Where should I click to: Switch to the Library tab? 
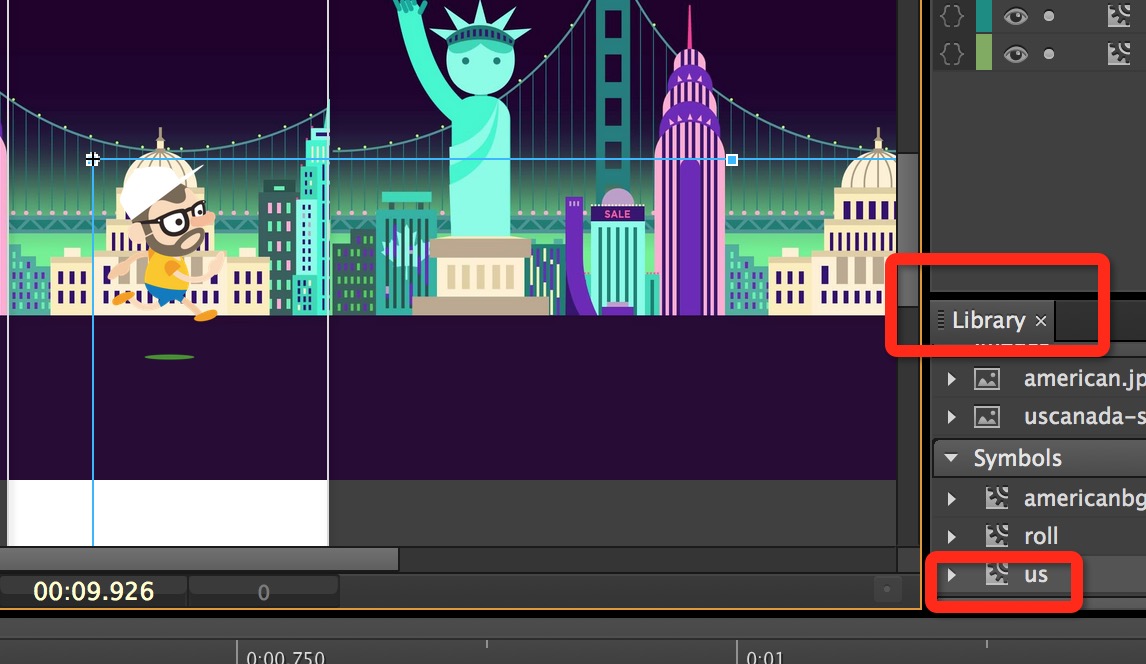(x=988, y=320)
